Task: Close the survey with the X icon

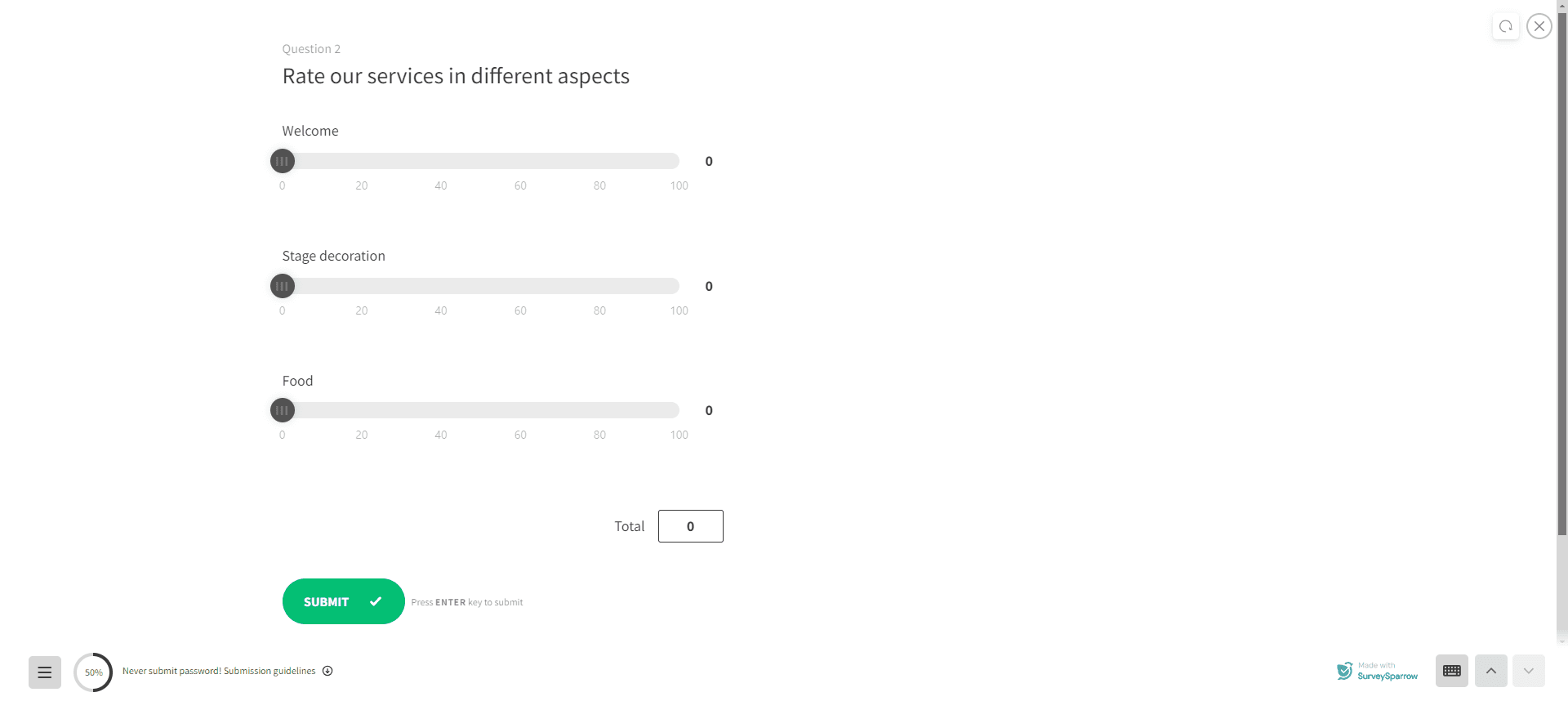Action: point(1539,26)
